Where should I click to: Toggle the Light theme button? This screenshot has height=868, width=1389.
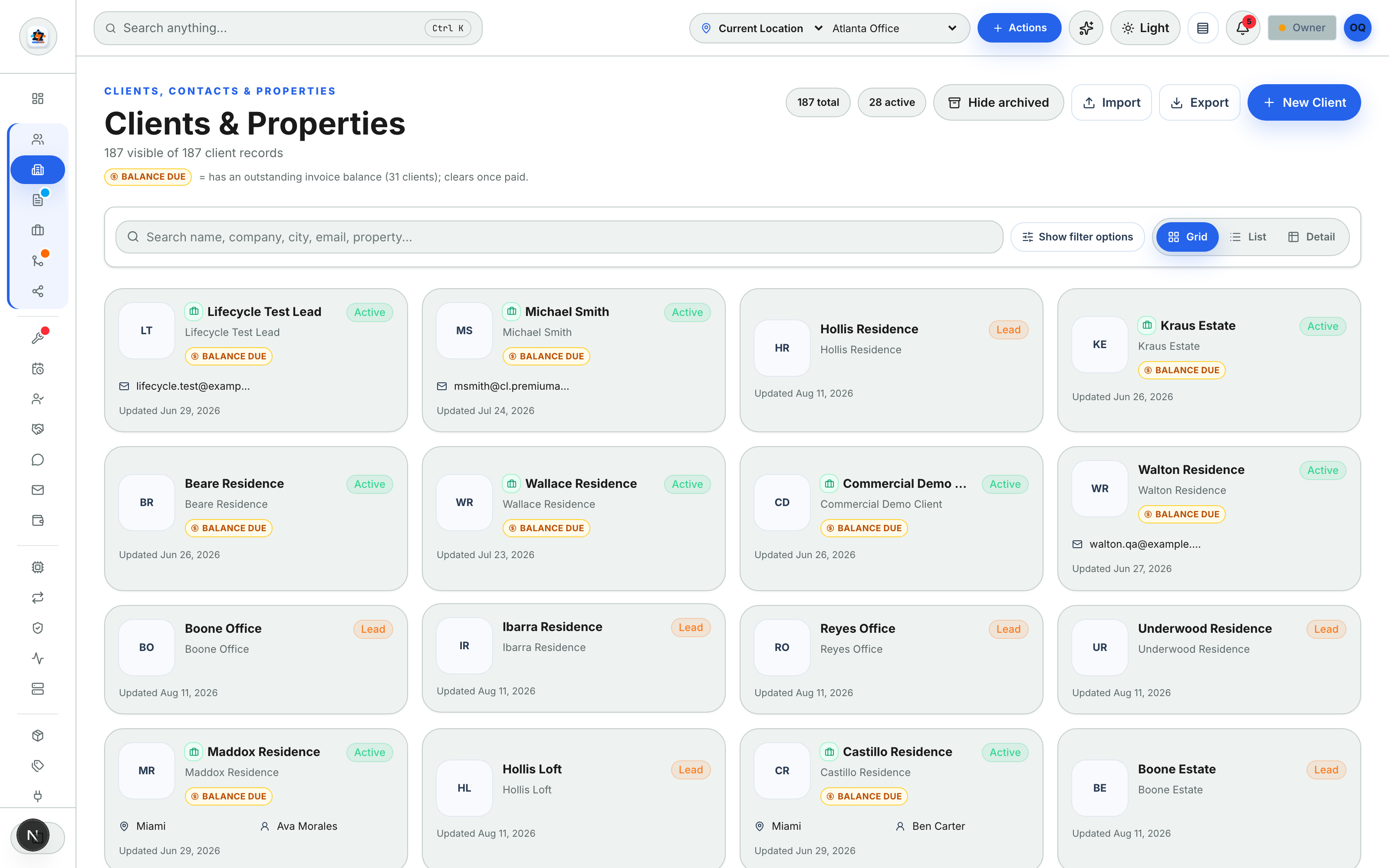(1145, 27)
